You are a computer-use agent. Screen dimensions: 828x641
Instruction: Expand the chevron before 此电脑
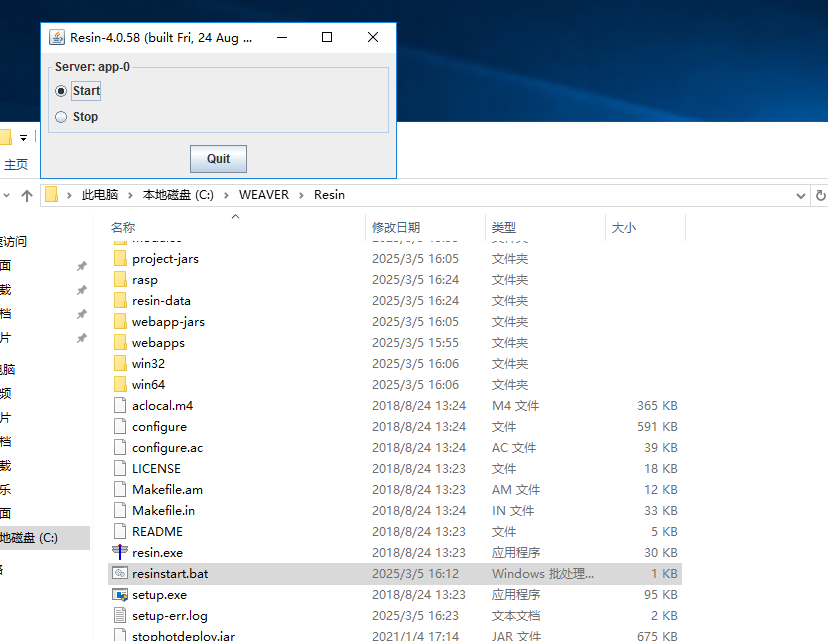pos(69,195)
